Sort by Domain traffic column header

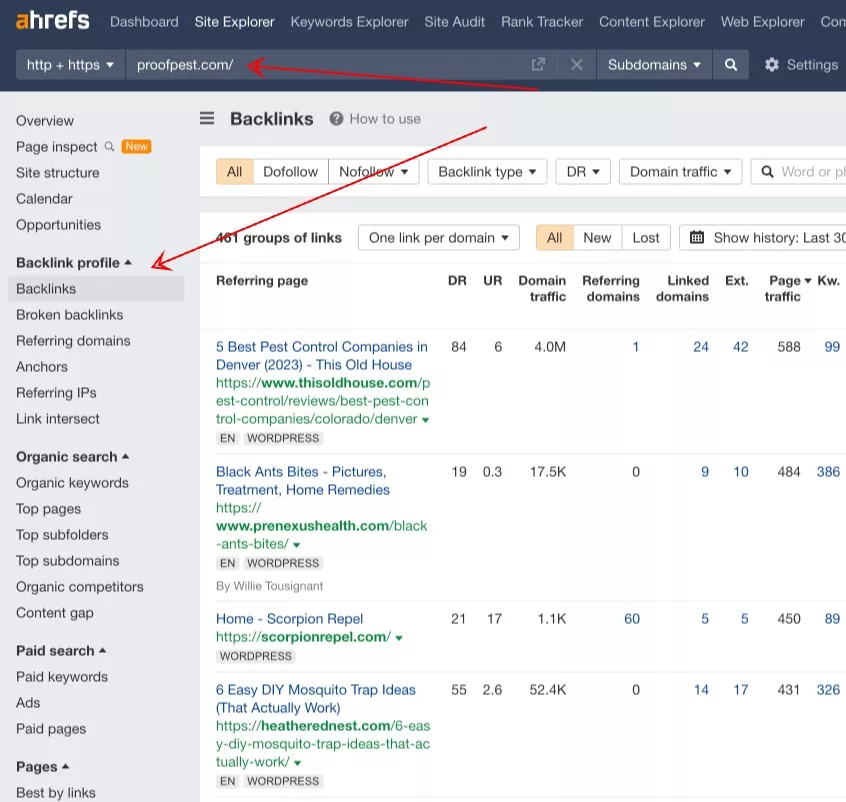click(x=542, y=288)
